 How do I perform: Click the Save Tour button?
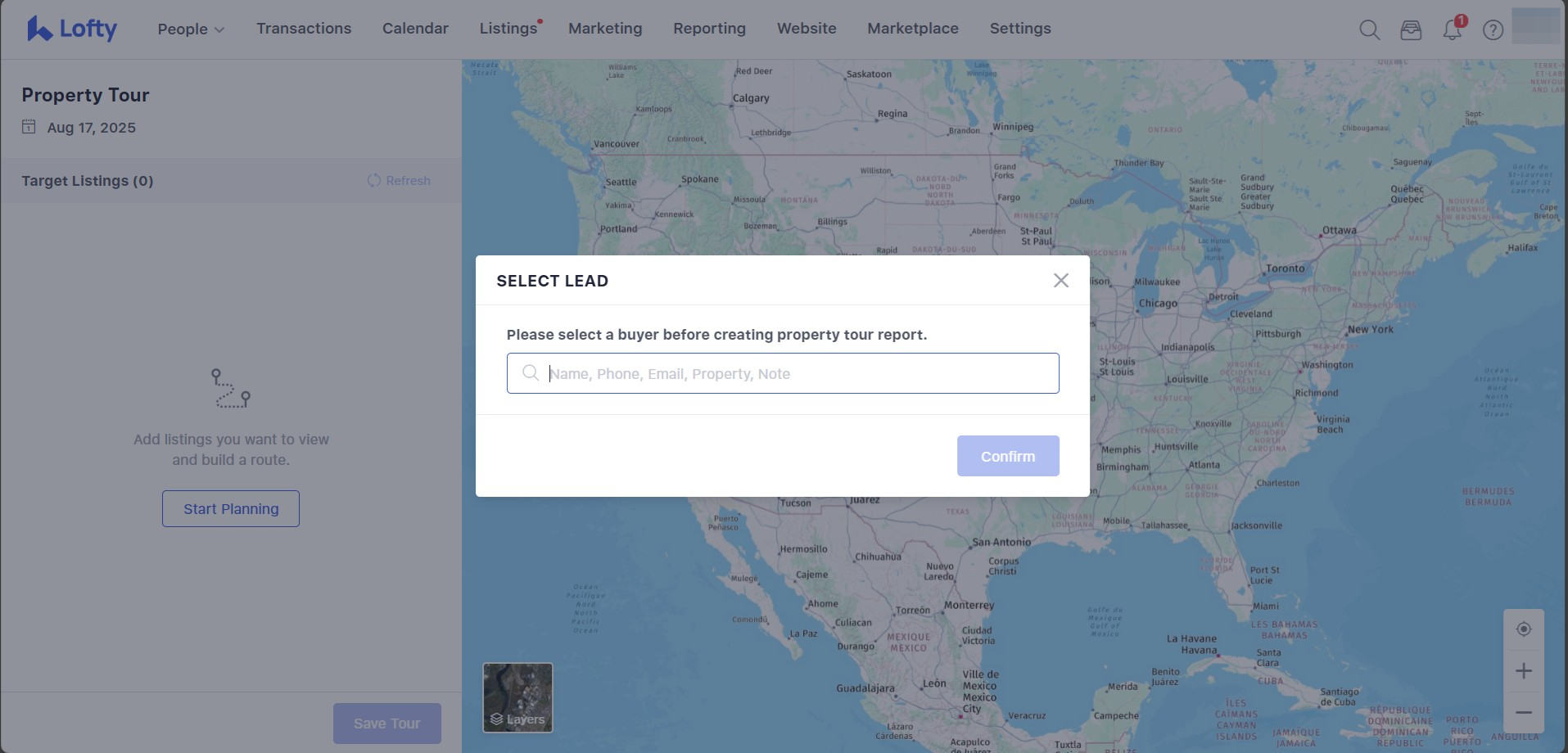click(386, 724)
